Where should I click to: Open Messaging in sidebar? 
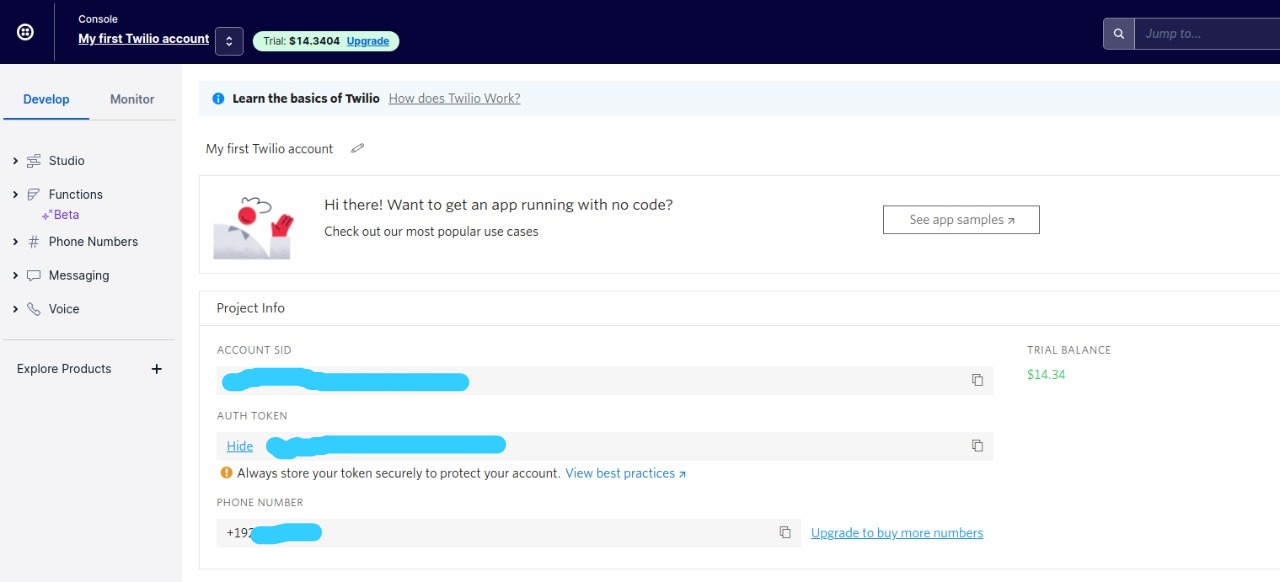pos(79,276)
